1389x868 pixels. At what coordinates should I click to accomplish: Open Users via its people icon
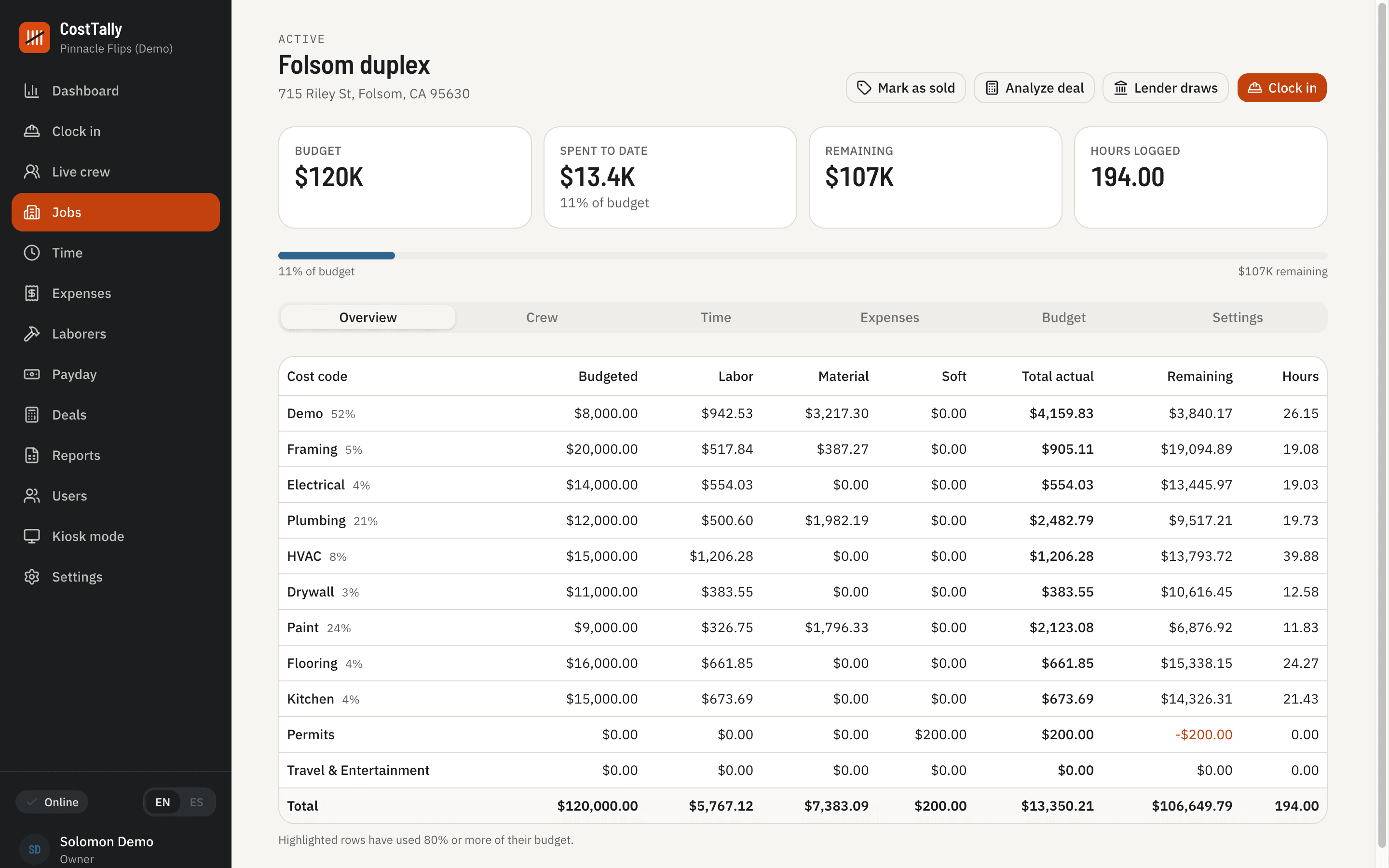click(31, 495)
